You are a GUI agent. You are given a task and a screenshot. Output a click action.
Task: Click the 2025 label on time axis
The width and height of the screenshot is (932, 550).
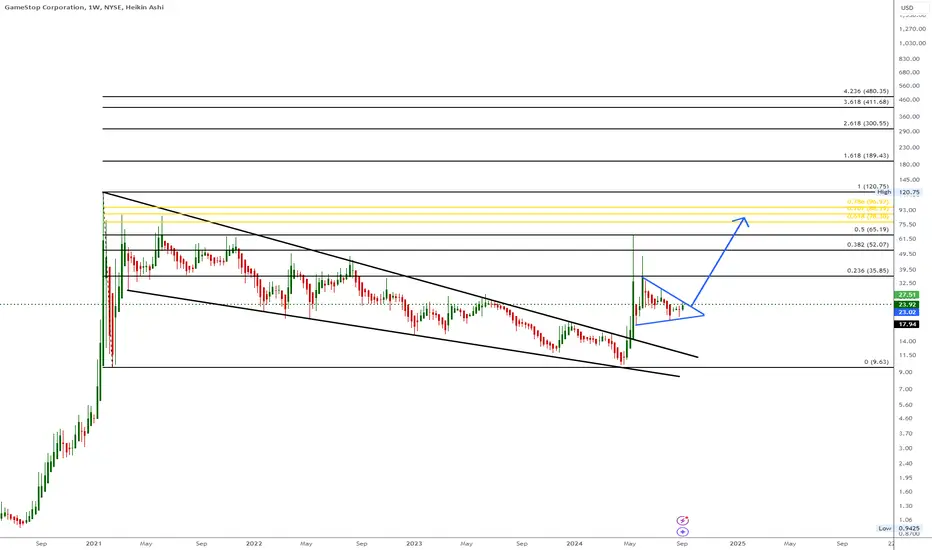[738, 543]
